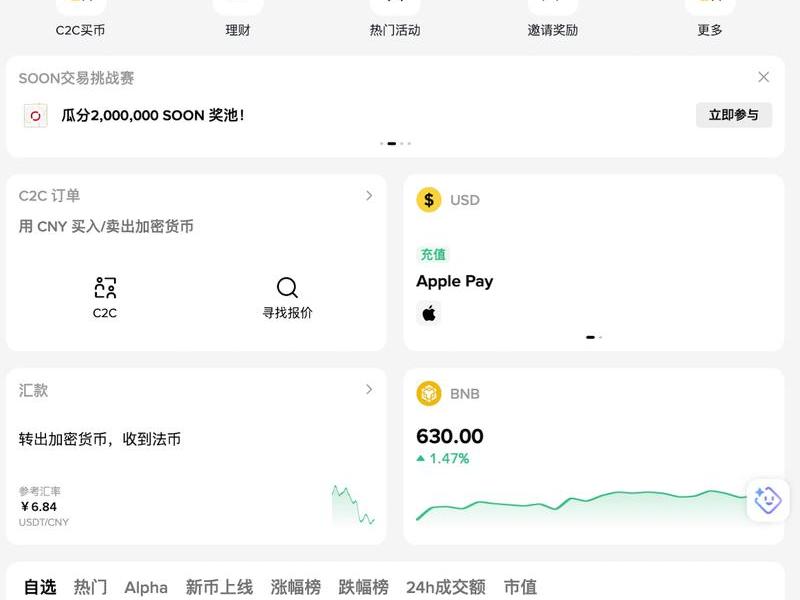Select the Apple Pay logo icon
Image resolution: width=800 pixels, height=600 pixels.
pos(429,313)
